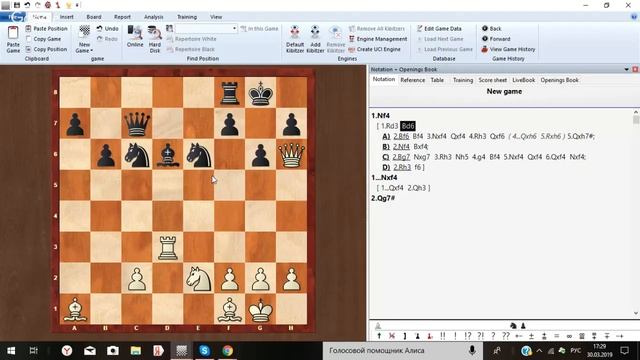Viewport: 640px width, 360px height.
Task: Click variation D) 2.Rh3
Action: click(x=402, y=167)
